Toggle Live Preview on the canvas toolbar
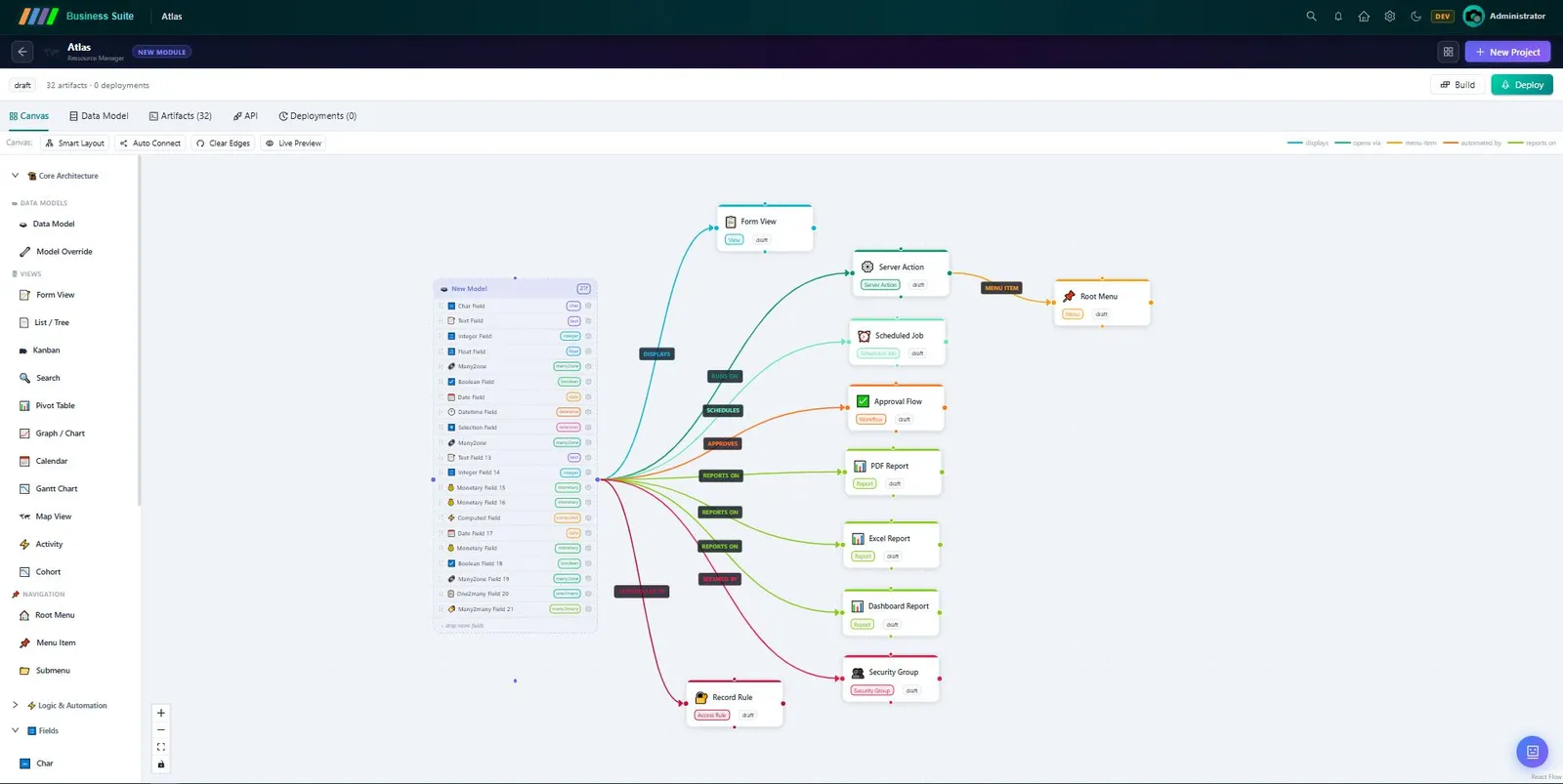The height and width of the screenshot is (784, 1563). [x=294, y=144]
